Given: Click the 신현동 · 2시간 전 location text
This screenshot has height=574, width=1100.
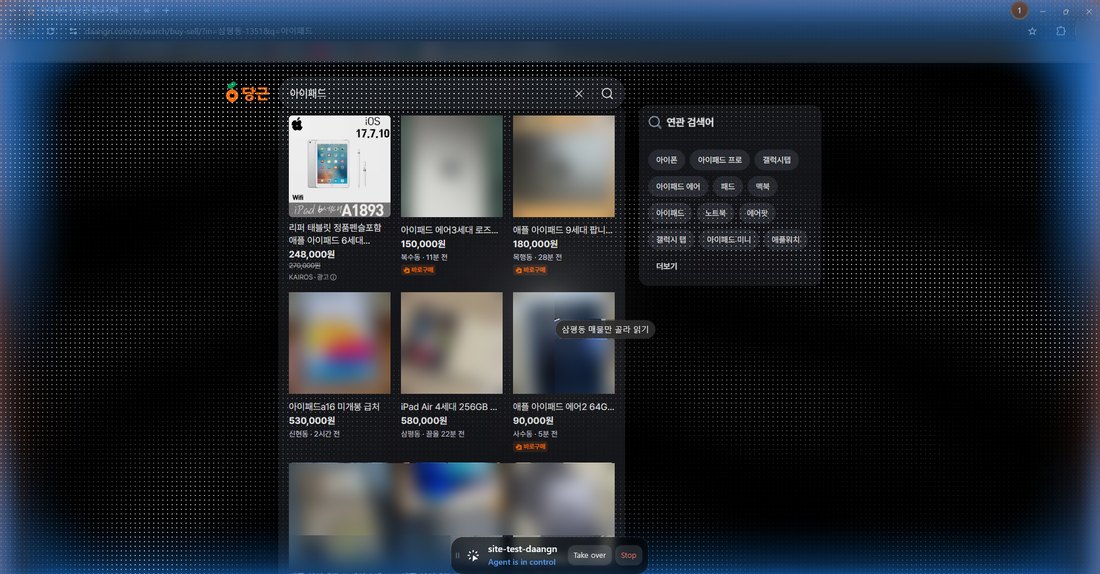Looking at the screenshot, I should click(314, 434).
